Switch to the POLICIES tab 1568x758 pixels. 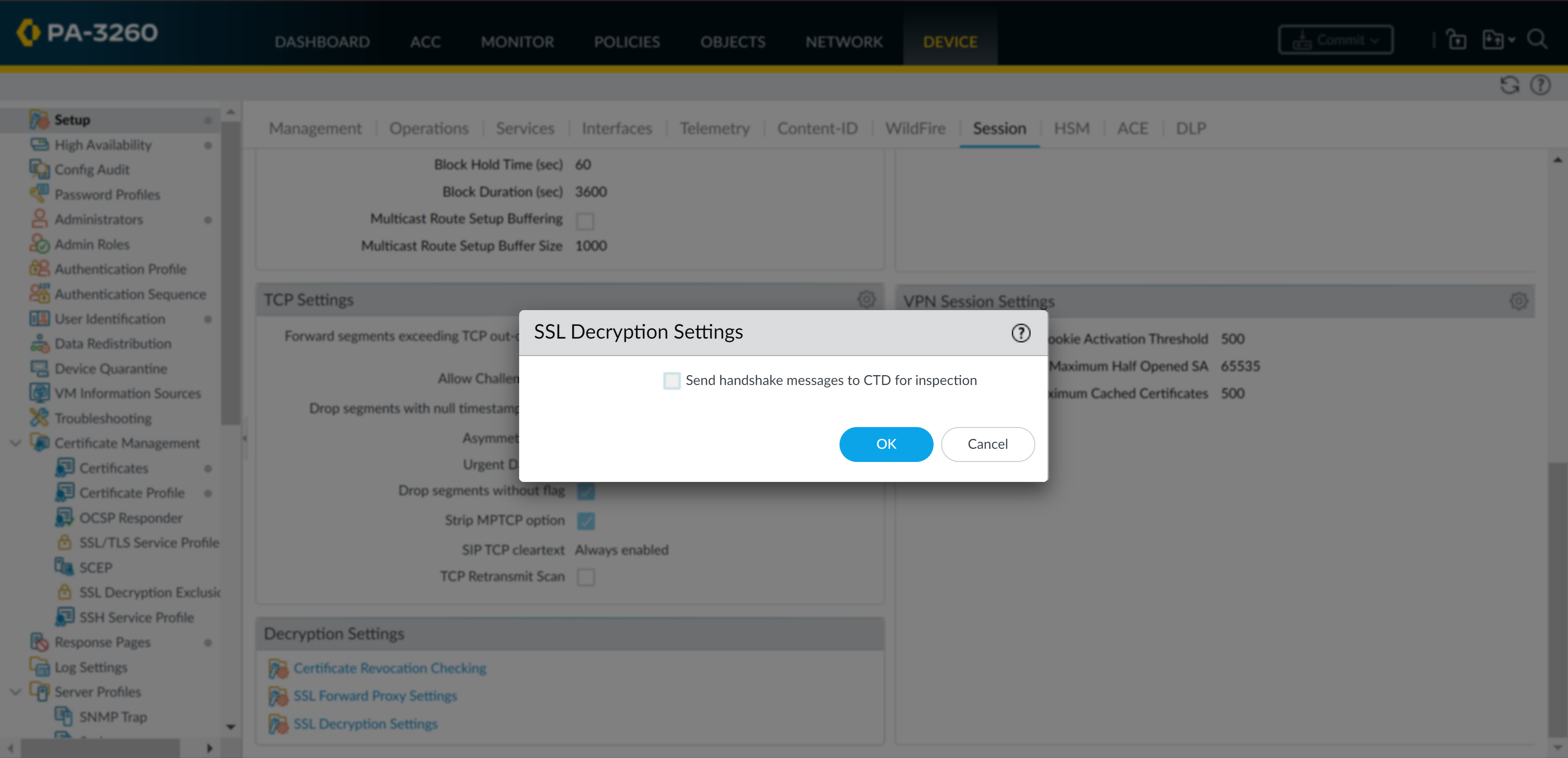point(626,41)
